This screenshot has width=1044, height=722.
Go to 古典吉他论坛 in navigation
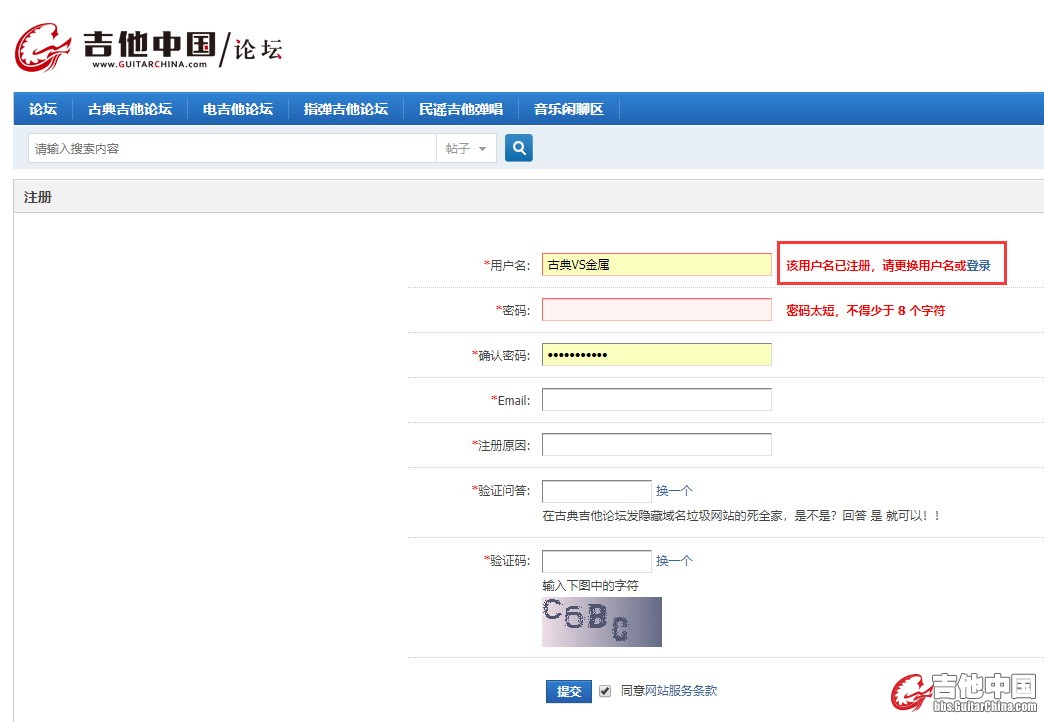[130, 109]
